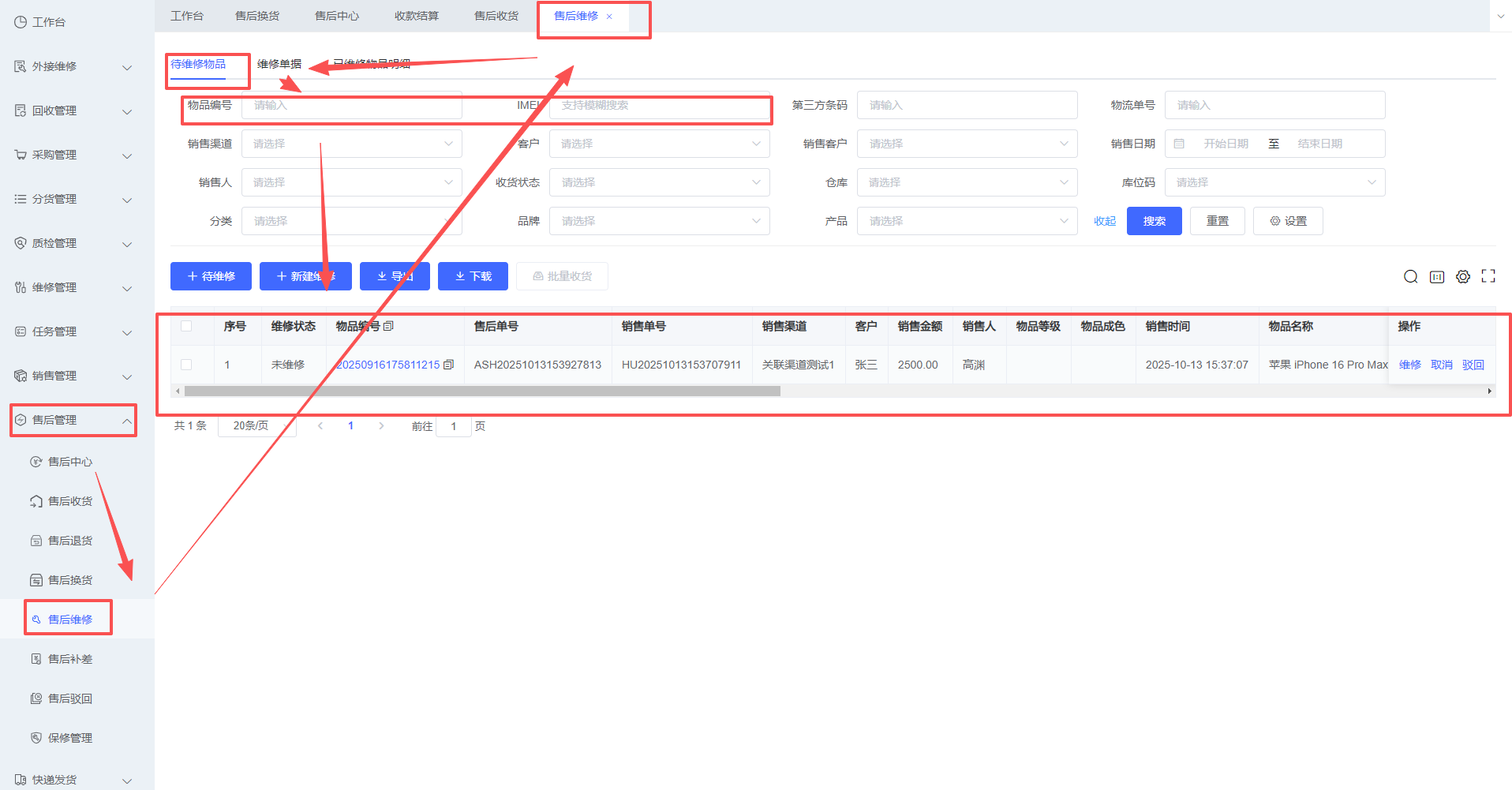The height and width of the screenshot is (790, 1512).
Task: Click the search magnifier icon above table
Action: point(1410,276)
